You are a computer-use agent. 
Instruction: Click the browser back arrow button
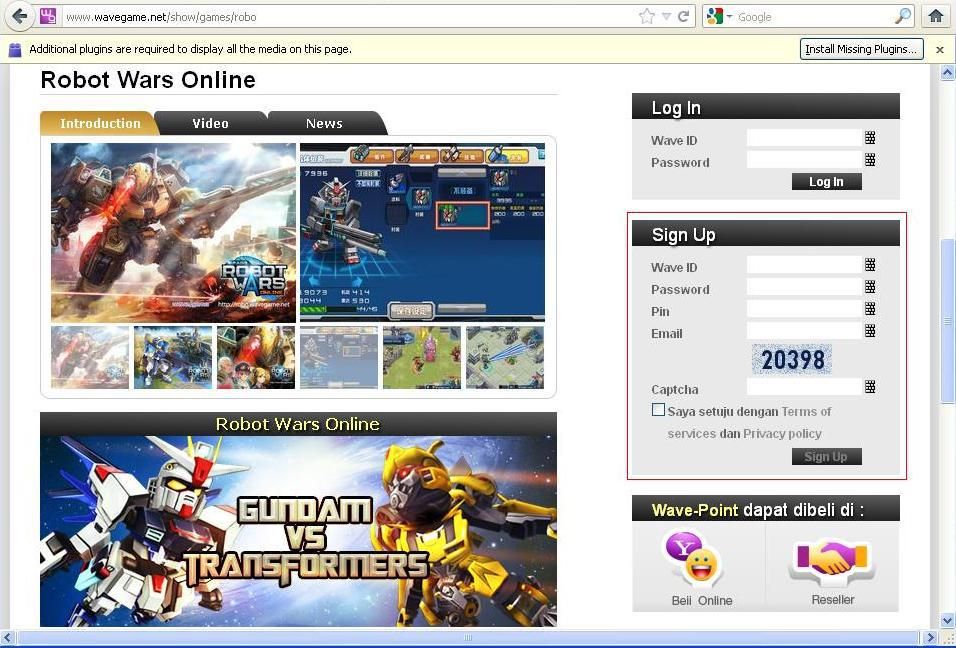click(20, 16)
